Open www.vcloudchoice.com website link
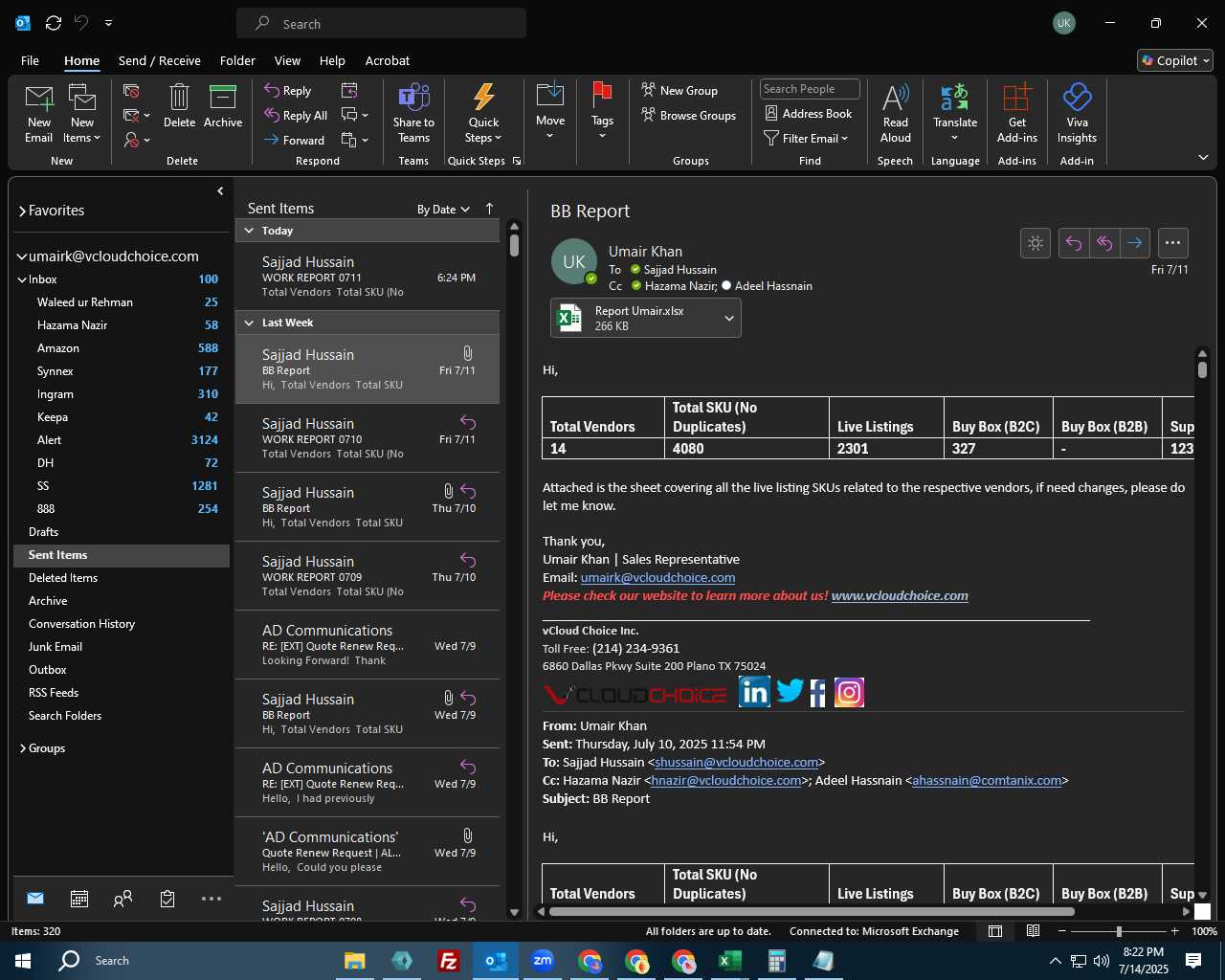Screen dimensions: 1225x980 click(900, 595)
